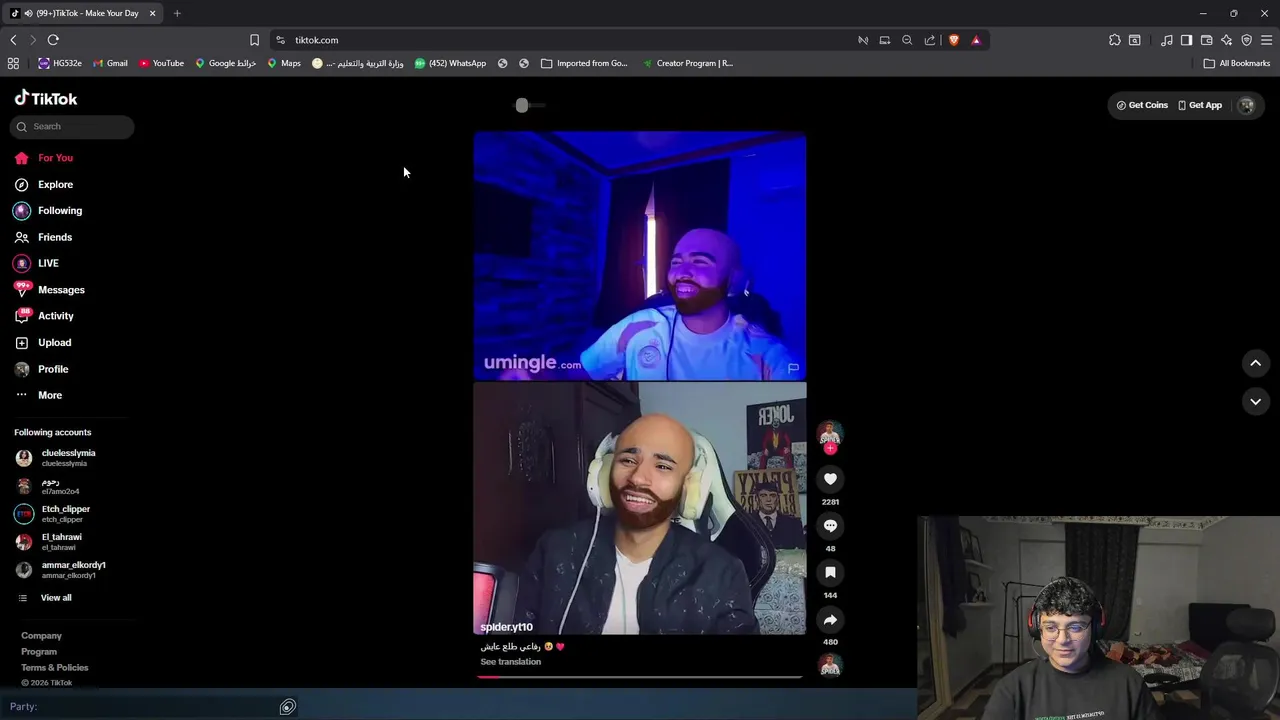Click the Get App button
The image size is (1280, 720).
click(1200, 105)
